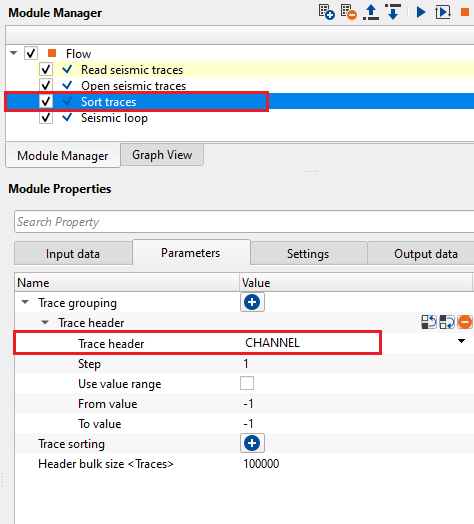
Task: Add a Trace grouping entry
Action: point(252,302)
